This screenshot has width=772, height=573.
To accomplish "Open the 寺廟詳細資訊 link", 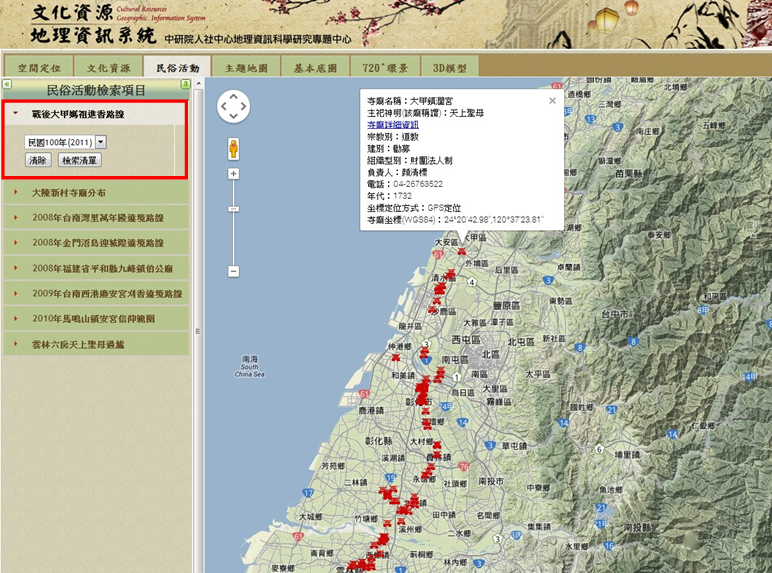I will (393, 124).
